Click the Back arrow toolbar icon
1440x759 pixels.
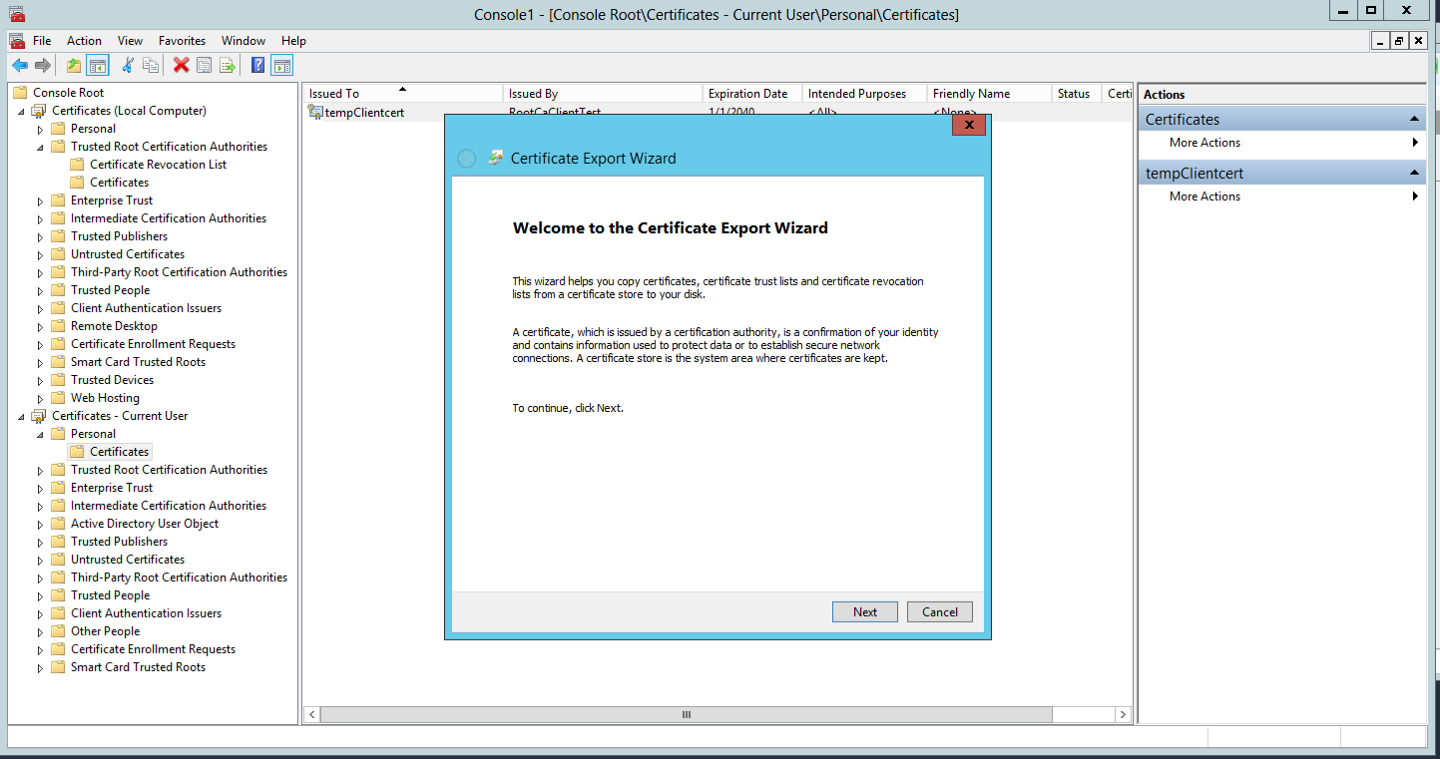click(x=19, y=66)
